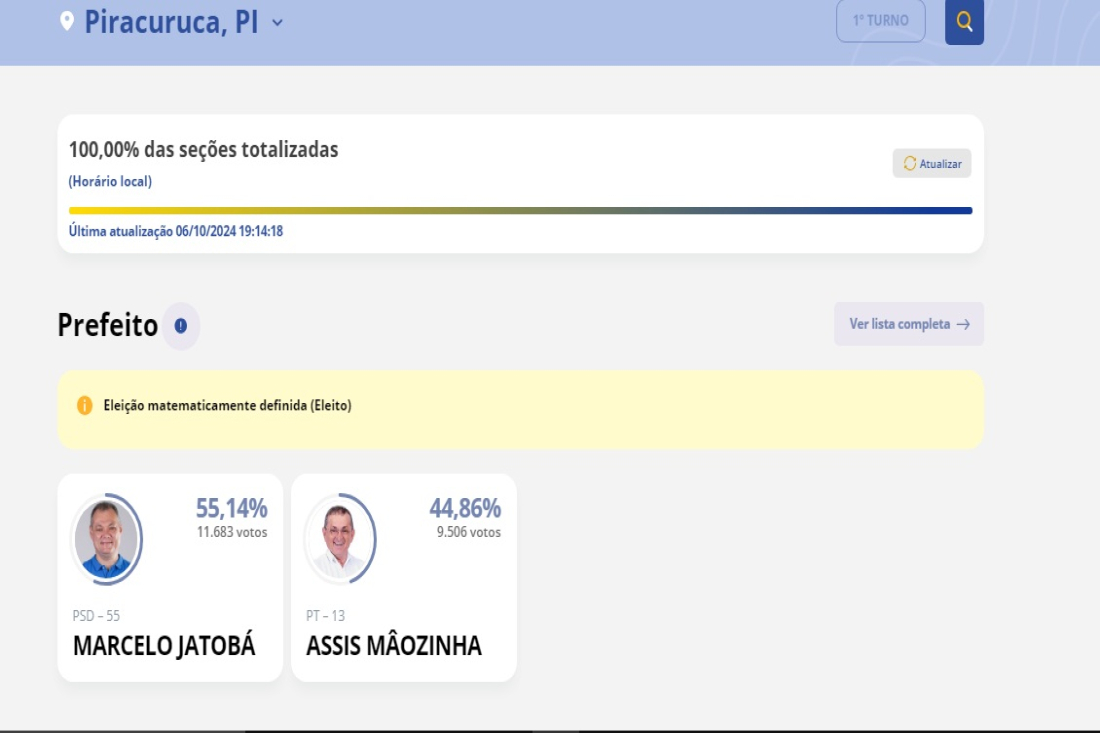This screenshot has height=733, width=1100.
Task: Click the totalization progress bar
Action: coord(521,210)
